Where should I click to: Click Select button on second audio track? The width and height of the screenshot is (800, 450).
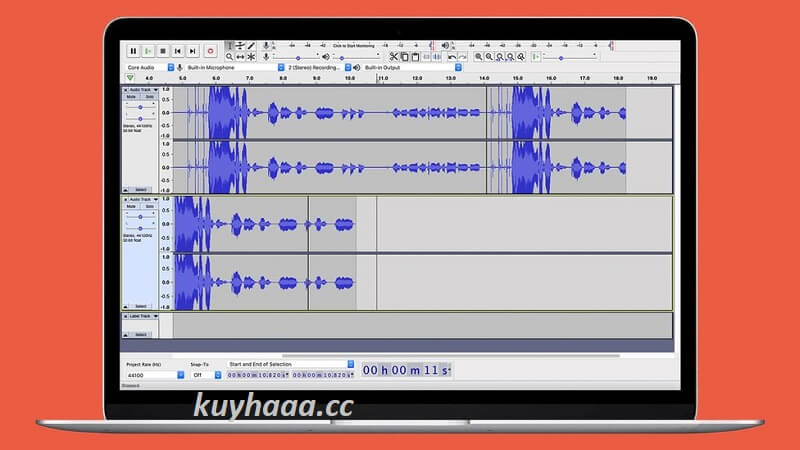point(141,307)
